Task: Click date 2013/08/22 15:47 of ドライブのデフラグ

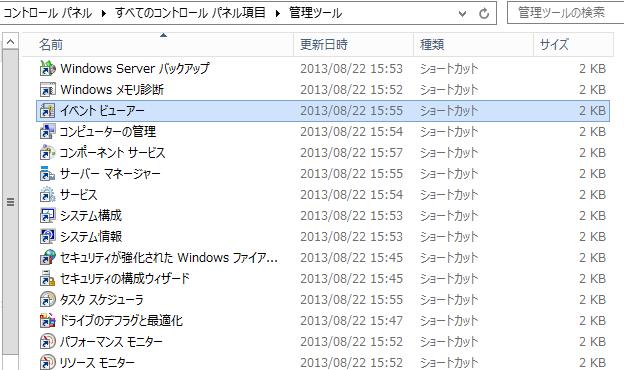Action: coord(351,321)
